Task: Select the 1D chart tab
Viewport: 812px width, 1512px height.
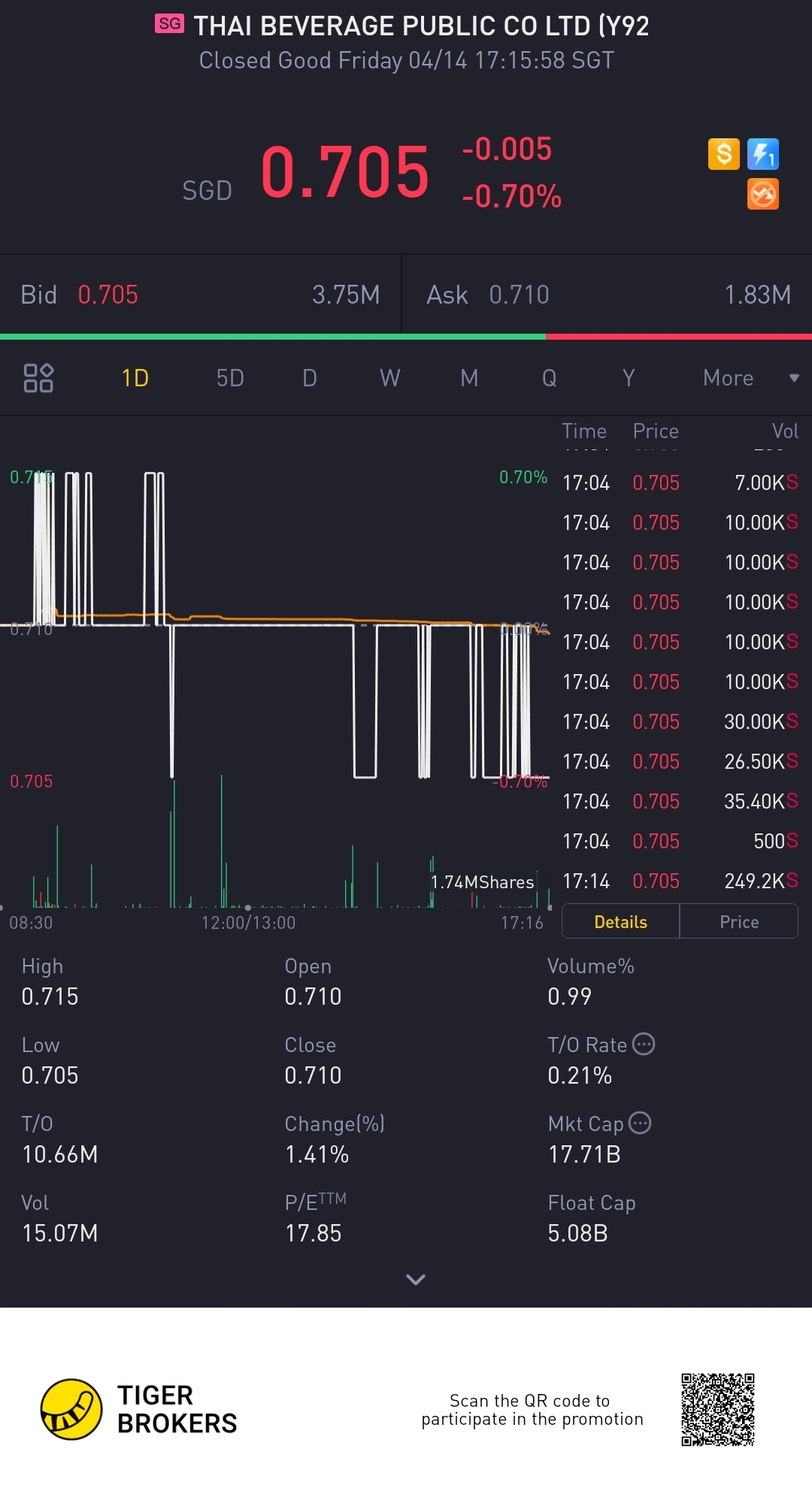Action: [135, 378]
